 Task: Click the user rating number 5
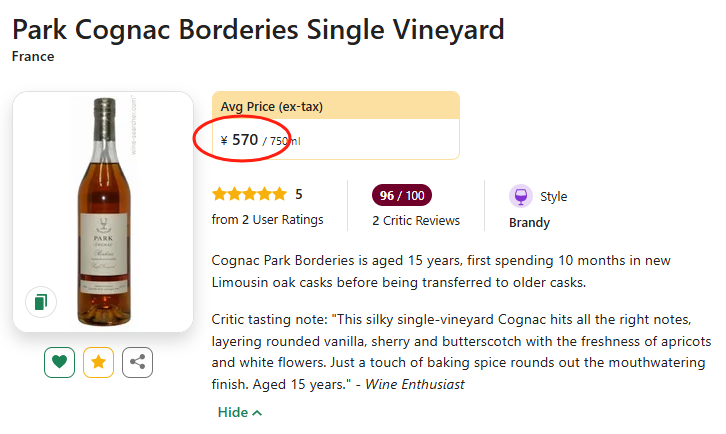(x=298, y=194)
